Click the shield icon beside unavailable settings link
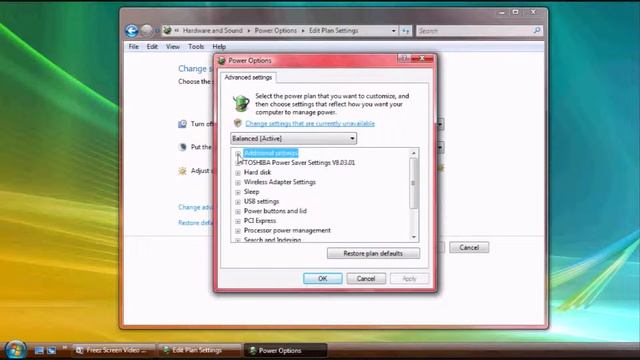This screenshot has height=360, width=640. click(238, 123)
